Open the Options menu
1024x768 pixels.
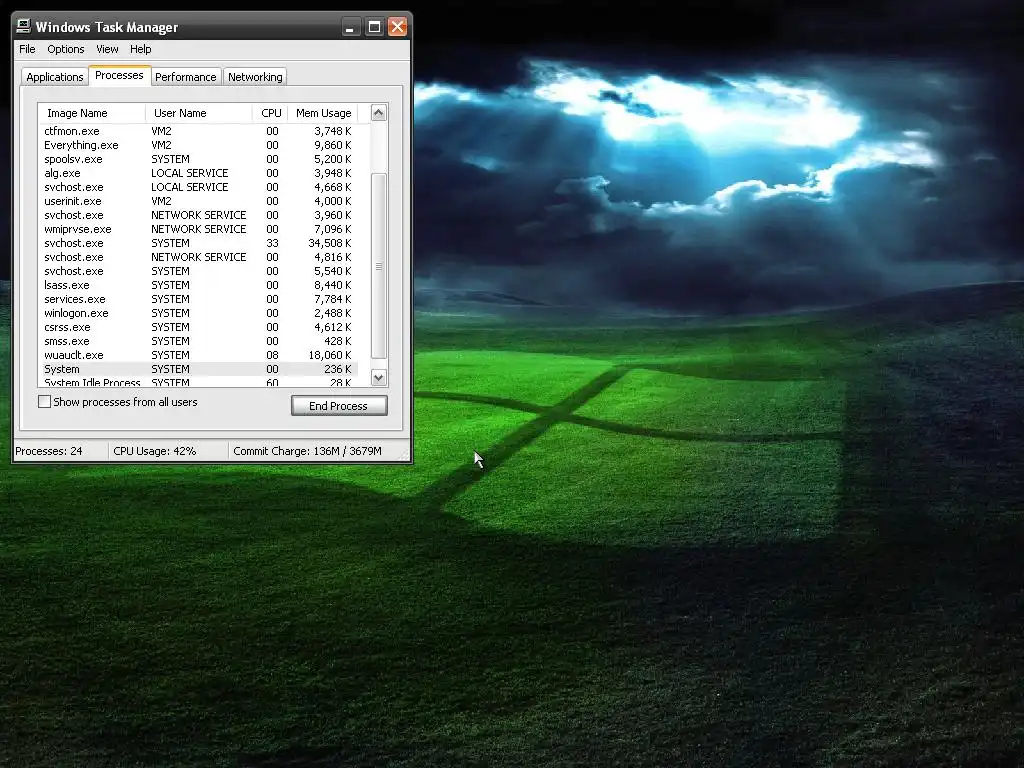coord(65,49)
